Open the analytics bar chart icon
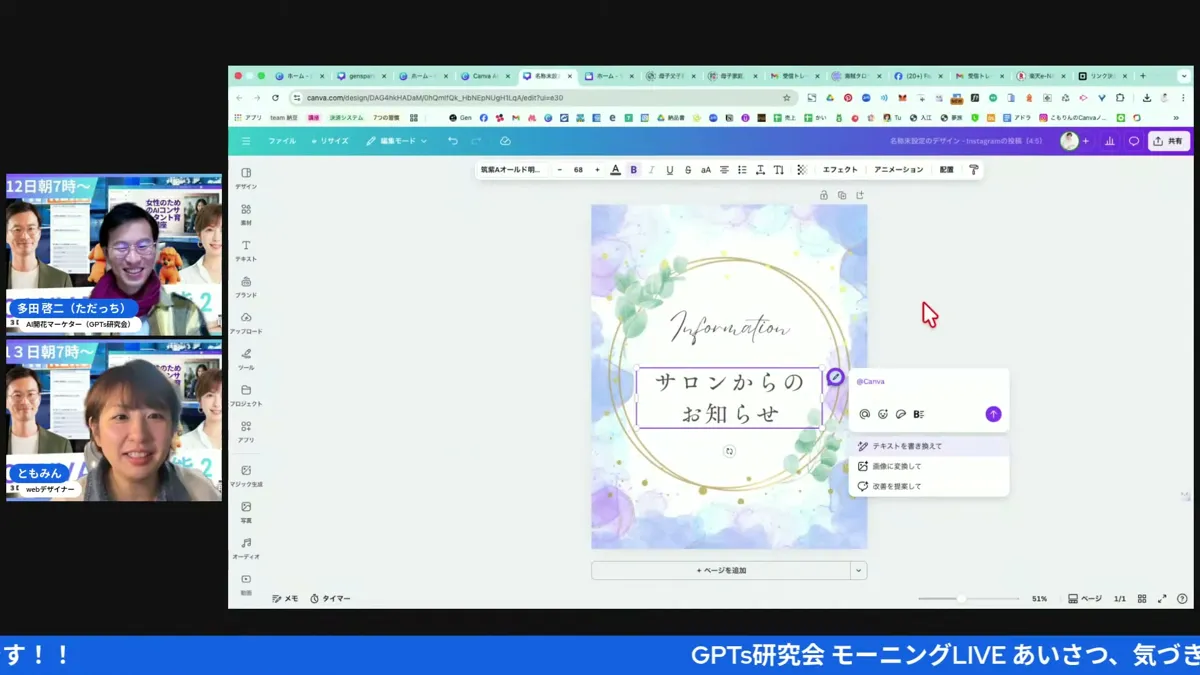1200x675 pixels. click(1110, 141)
